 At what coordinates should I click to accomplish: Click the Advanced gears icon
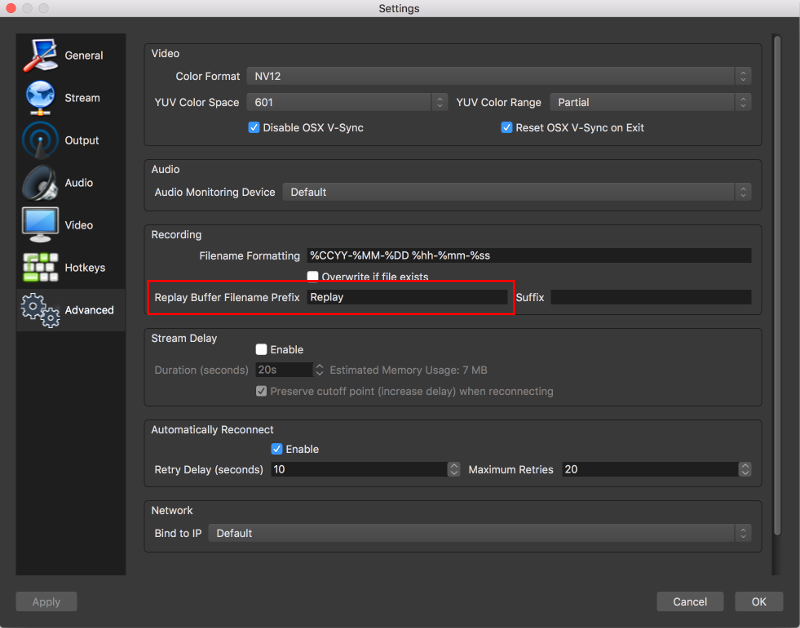point(40,310)
